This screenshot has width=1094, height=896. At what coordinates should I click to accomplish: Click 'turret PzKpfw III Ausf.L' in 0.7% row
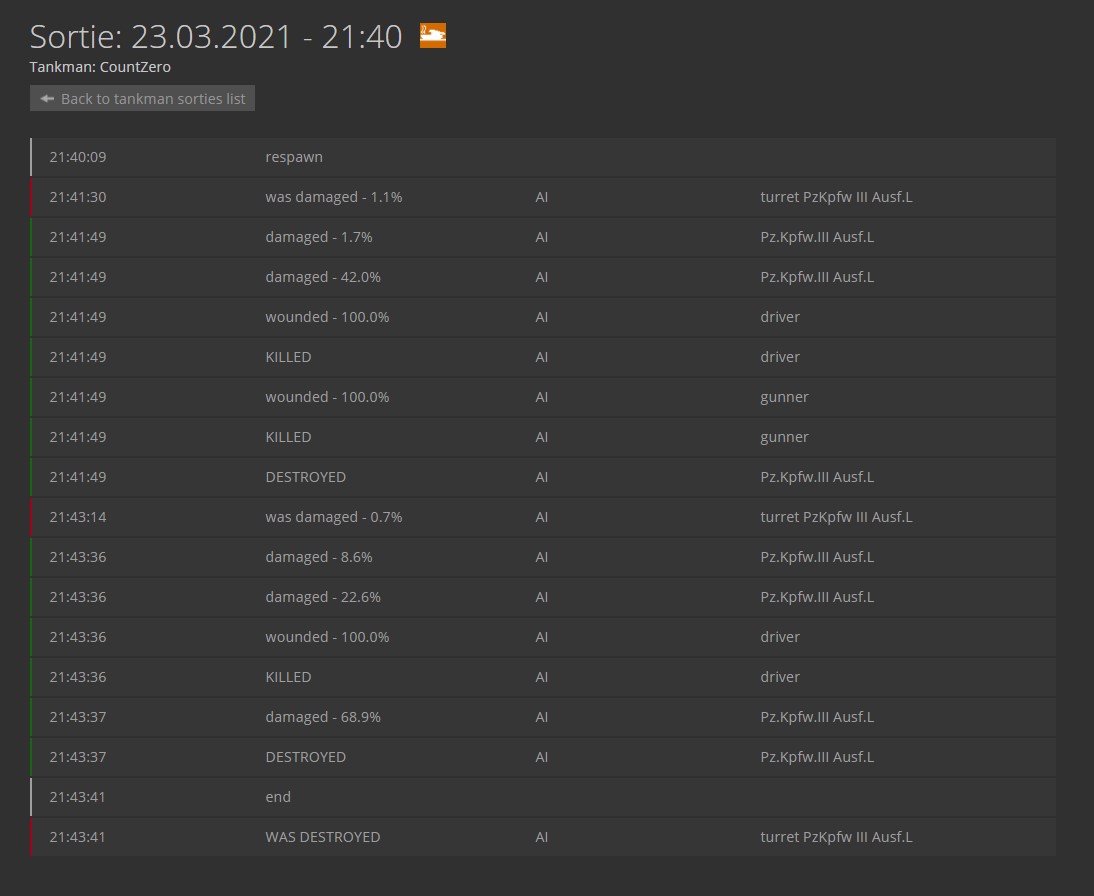[837, 517]
